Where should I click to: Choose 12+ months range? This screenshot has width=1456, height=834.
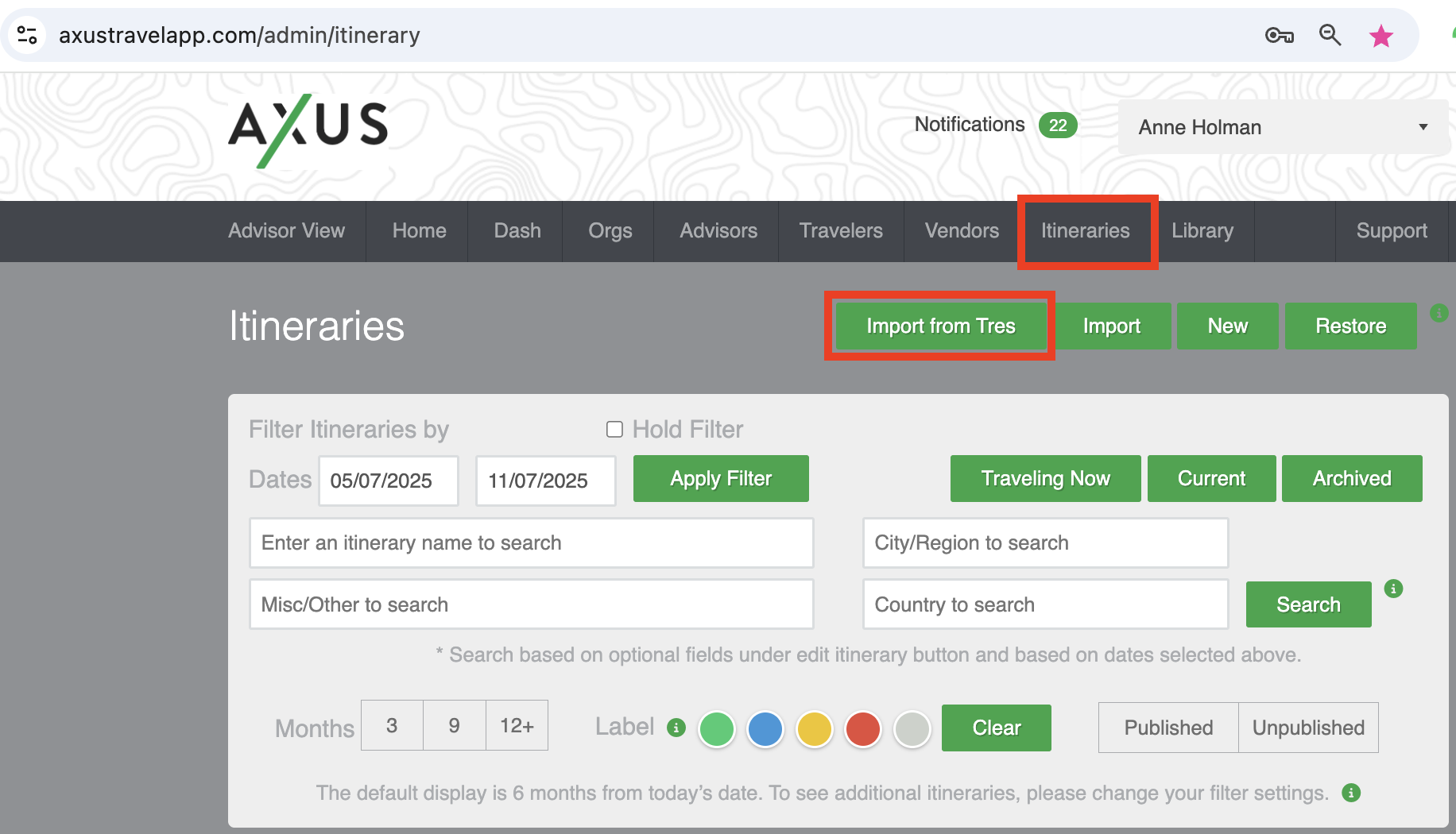pos(517,726)
